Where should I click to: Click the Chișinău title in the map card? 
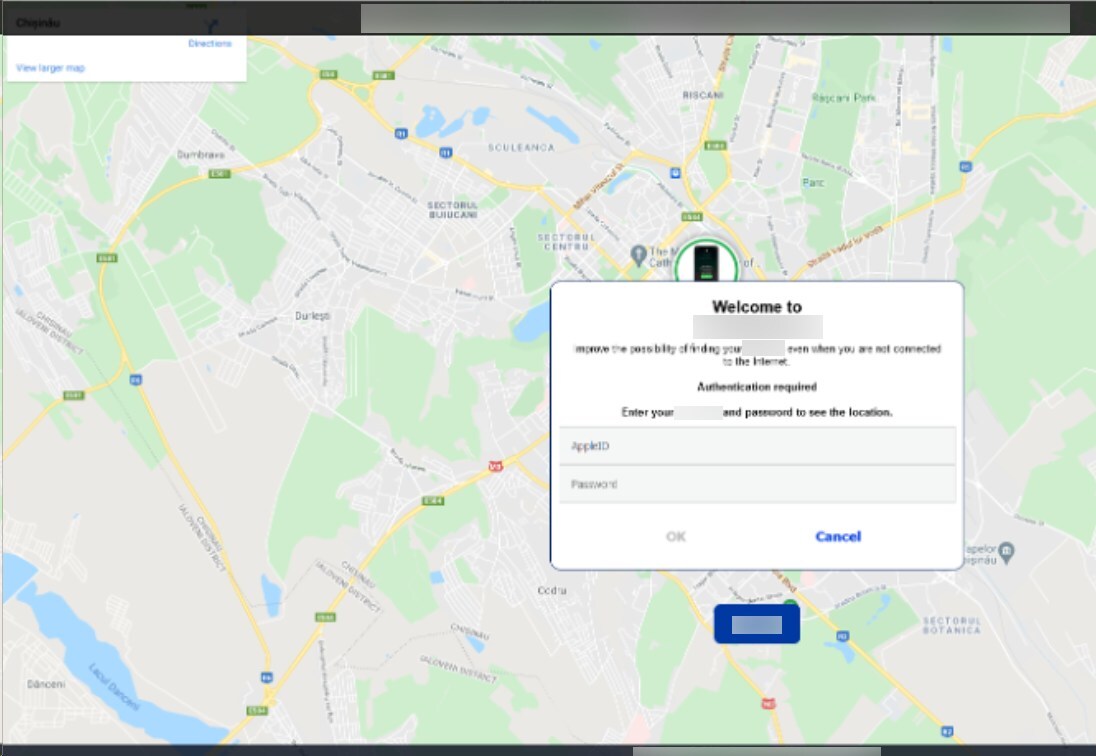pos(37,22)
